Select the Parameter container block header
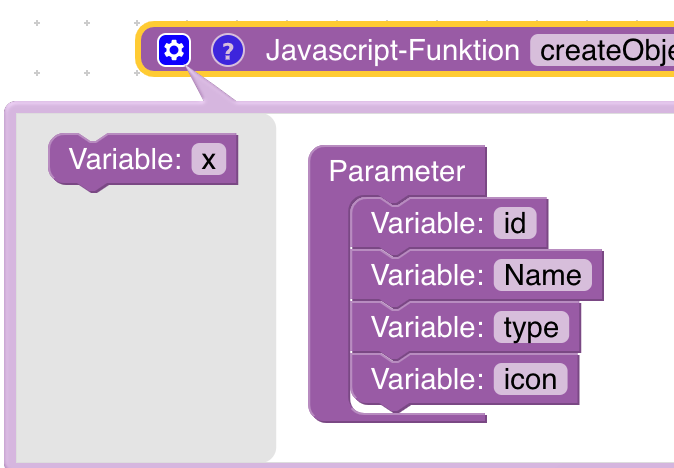This screenshot has width=674, height=468. pyautogui.click(x=397, y=171)
